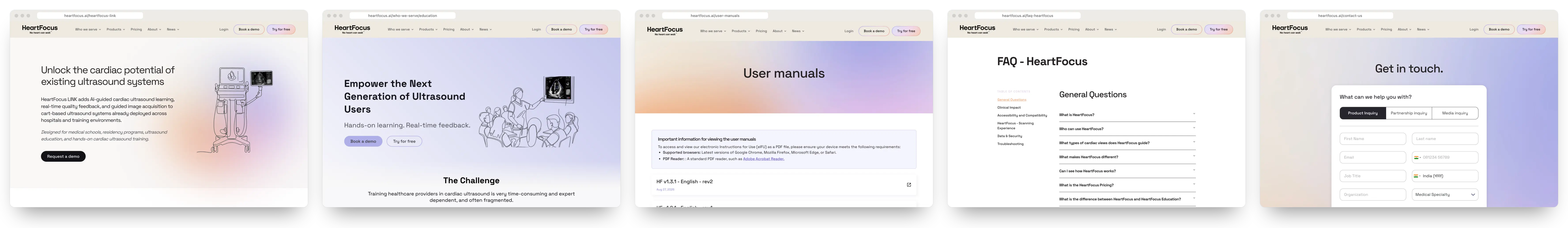The width and height of the screenshot is (1568, 228).
Task: Jump to 'Troubleshooting' in FAQ contents
Action: [x=1010, y=144]
